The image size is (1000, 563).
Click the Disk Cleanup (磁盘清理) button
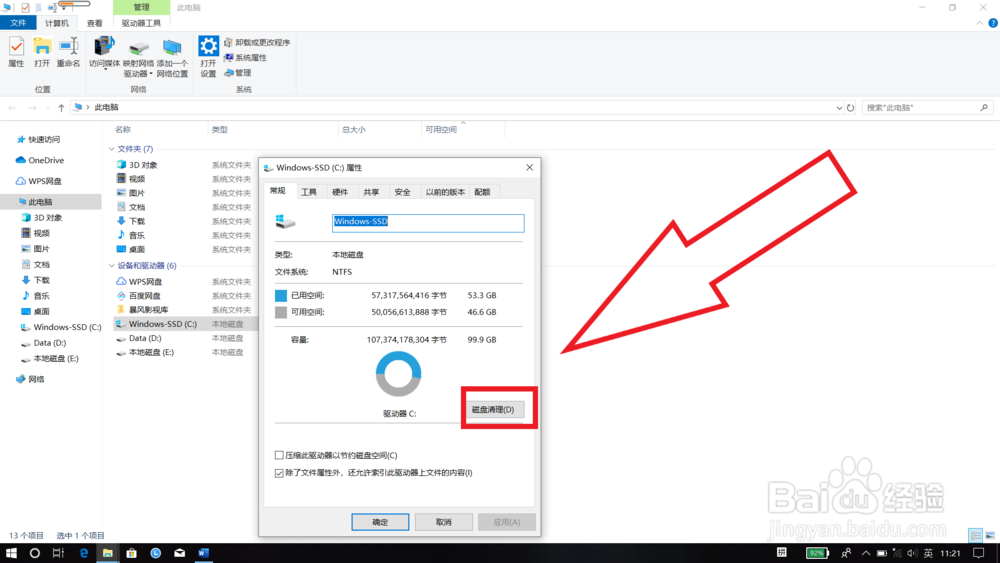[x=493, y=409]
